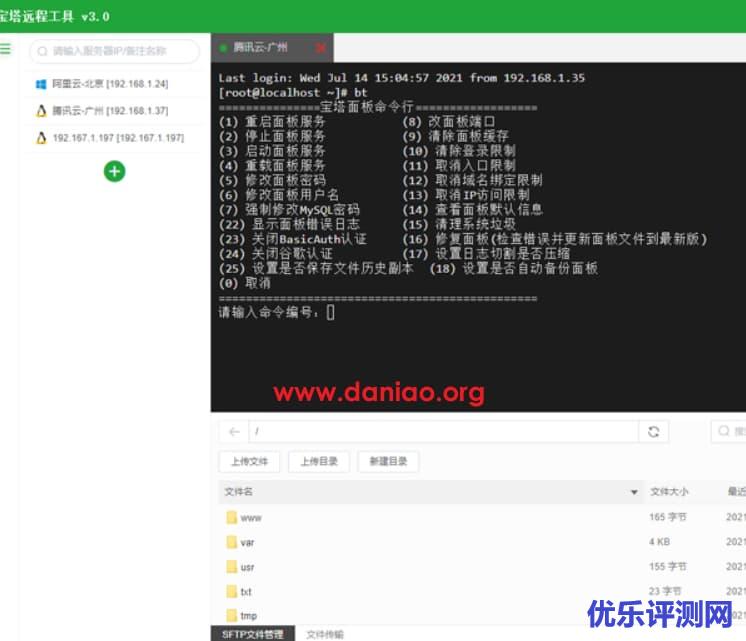Click the usr folder icon

pos(232,567)
